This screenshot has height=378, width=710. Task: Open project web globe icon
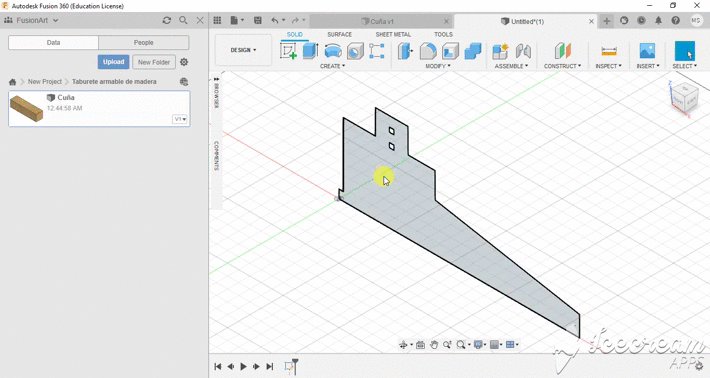(x=184, y=82)
